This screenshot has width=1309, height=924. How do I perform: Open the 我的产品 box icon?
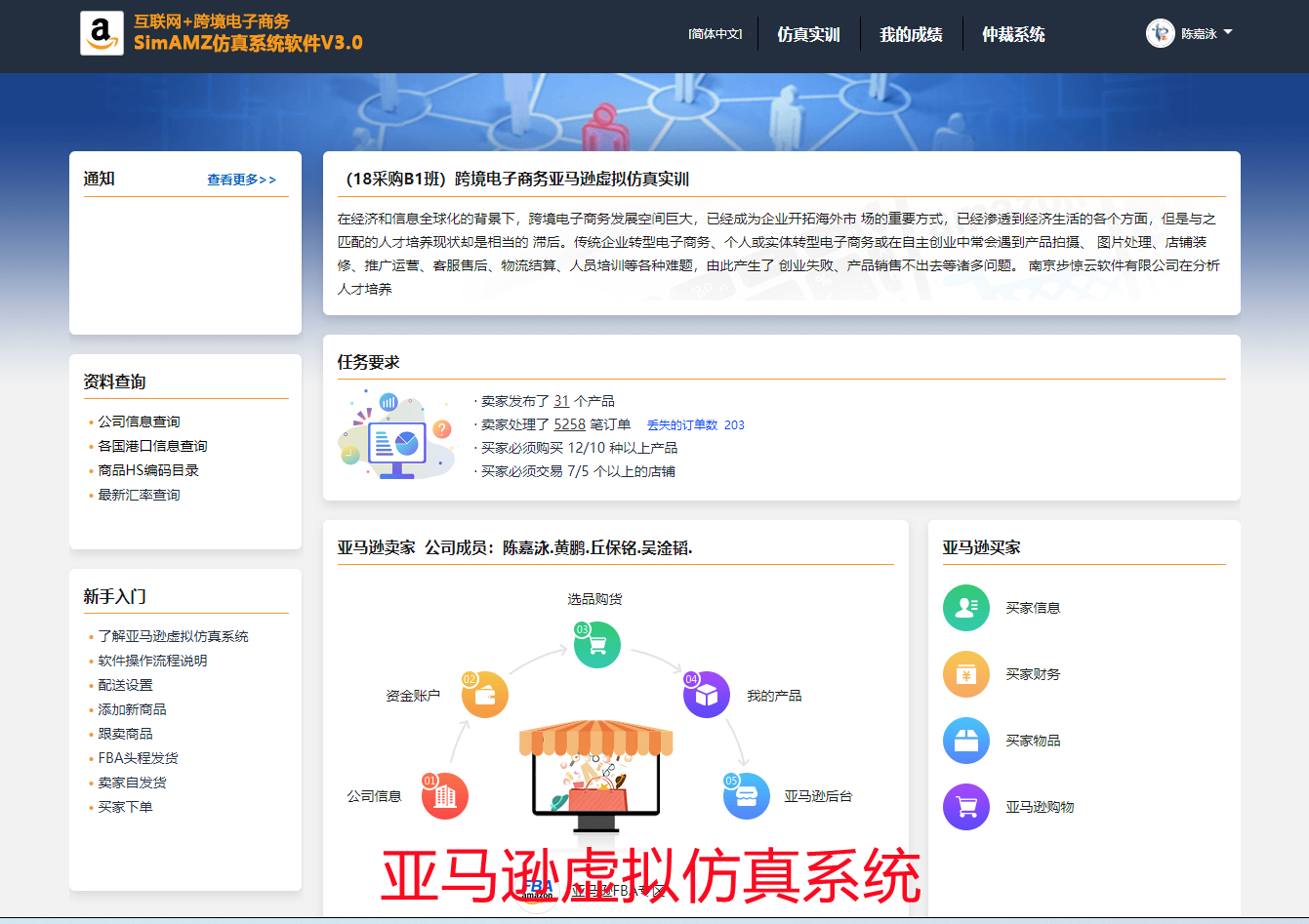[706, 695]
